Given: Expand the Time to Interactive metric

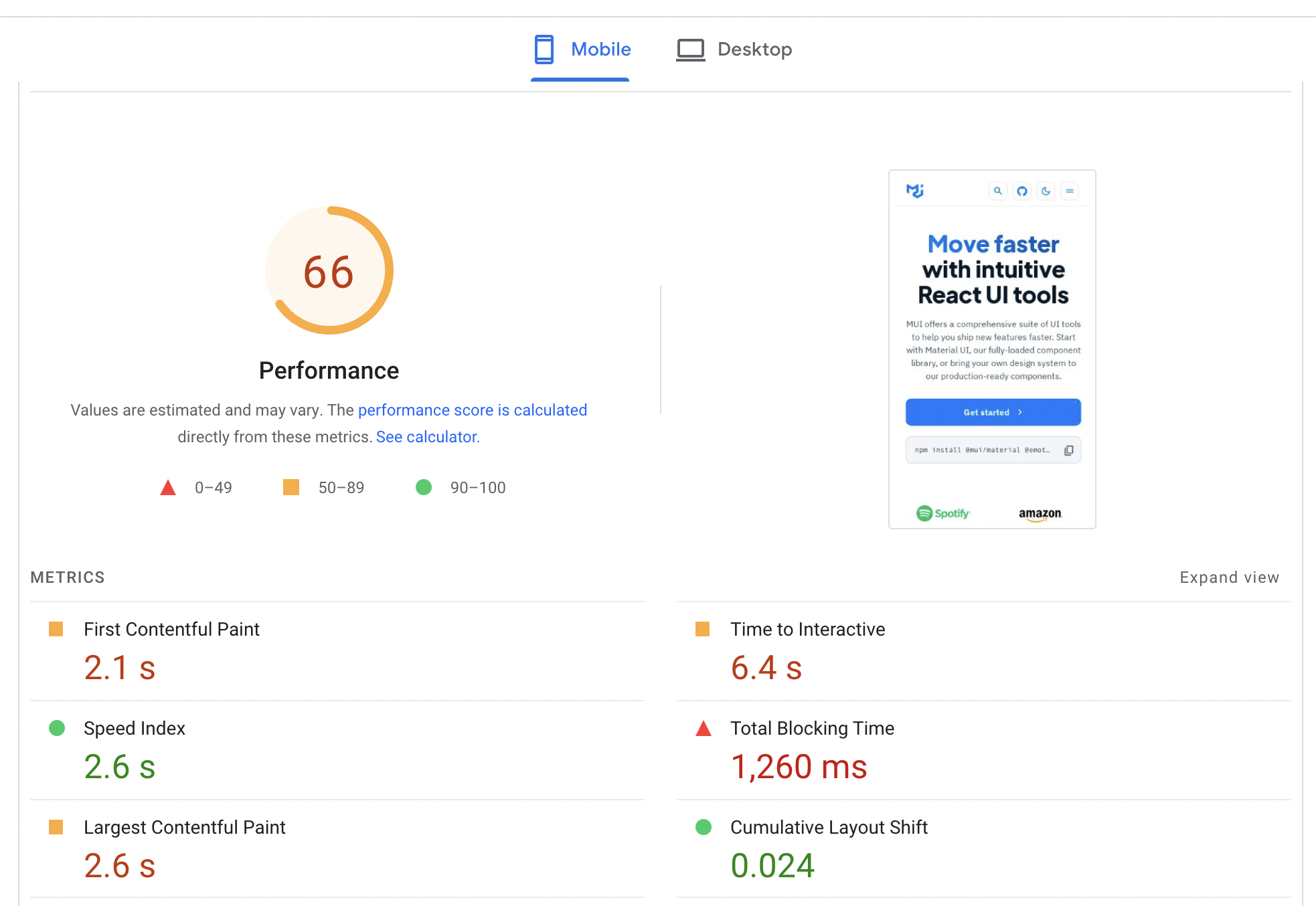Looking at the screenshot, I should (x=807, y=630).
